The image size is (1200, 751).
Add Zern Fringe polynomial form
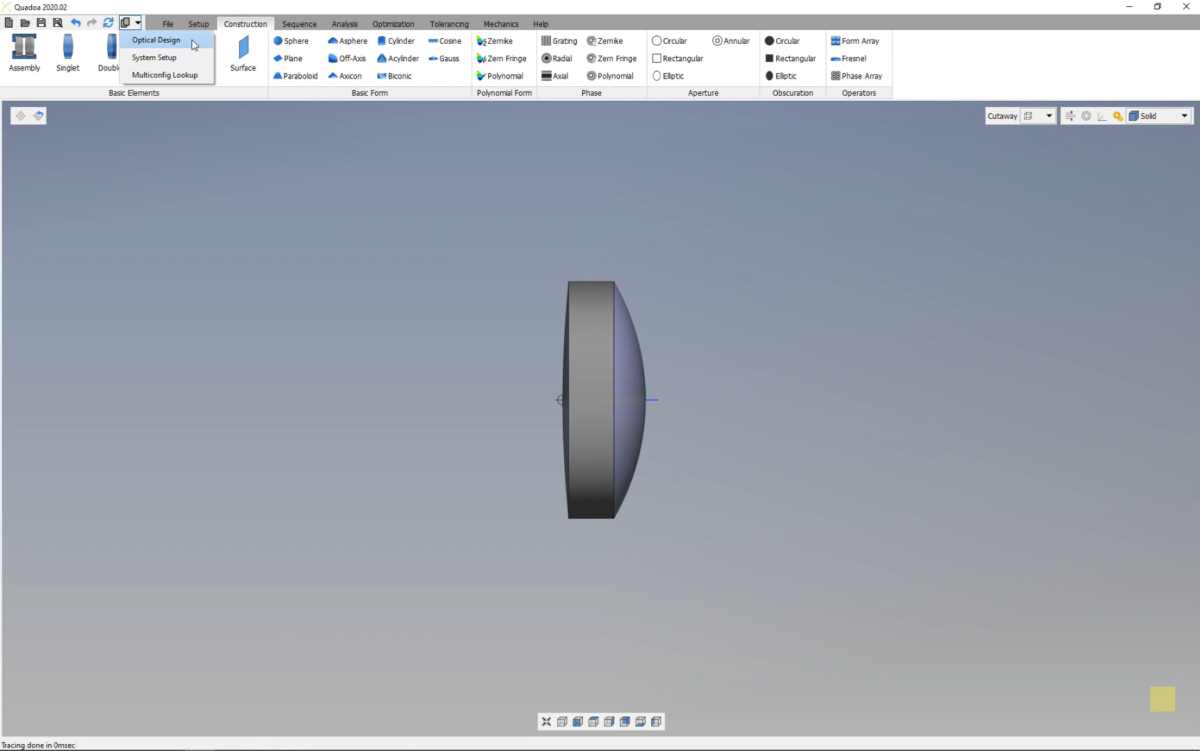click(x=502, y=59)
